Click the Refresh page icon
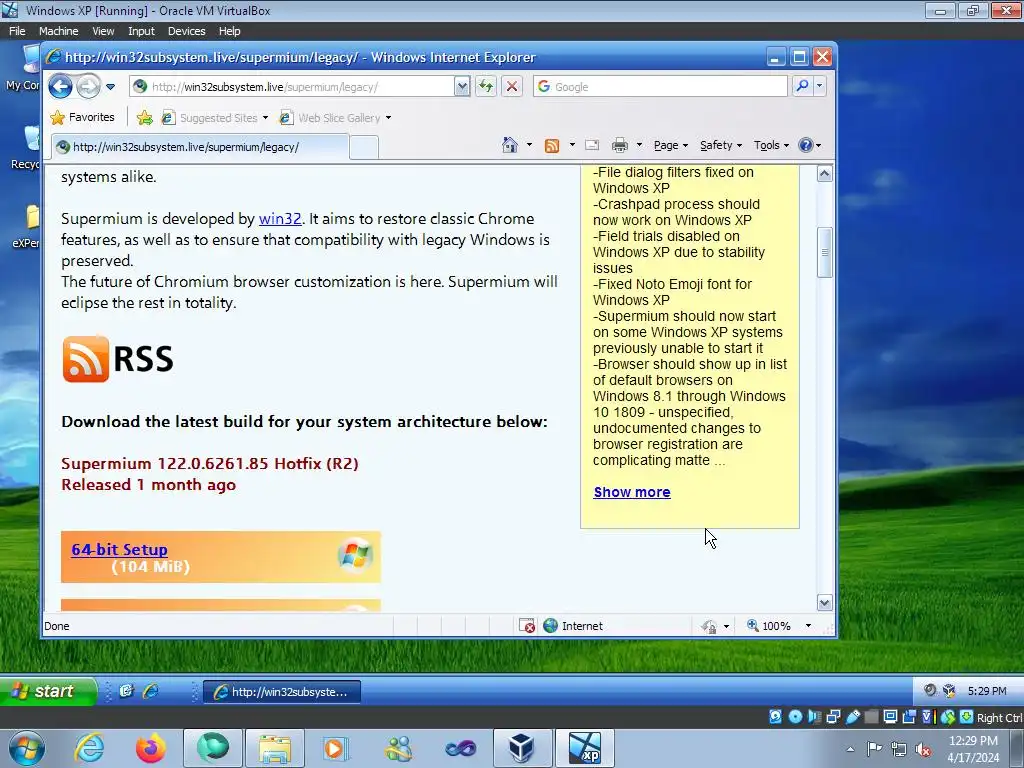1024x768 pixels. click(486, 86)
